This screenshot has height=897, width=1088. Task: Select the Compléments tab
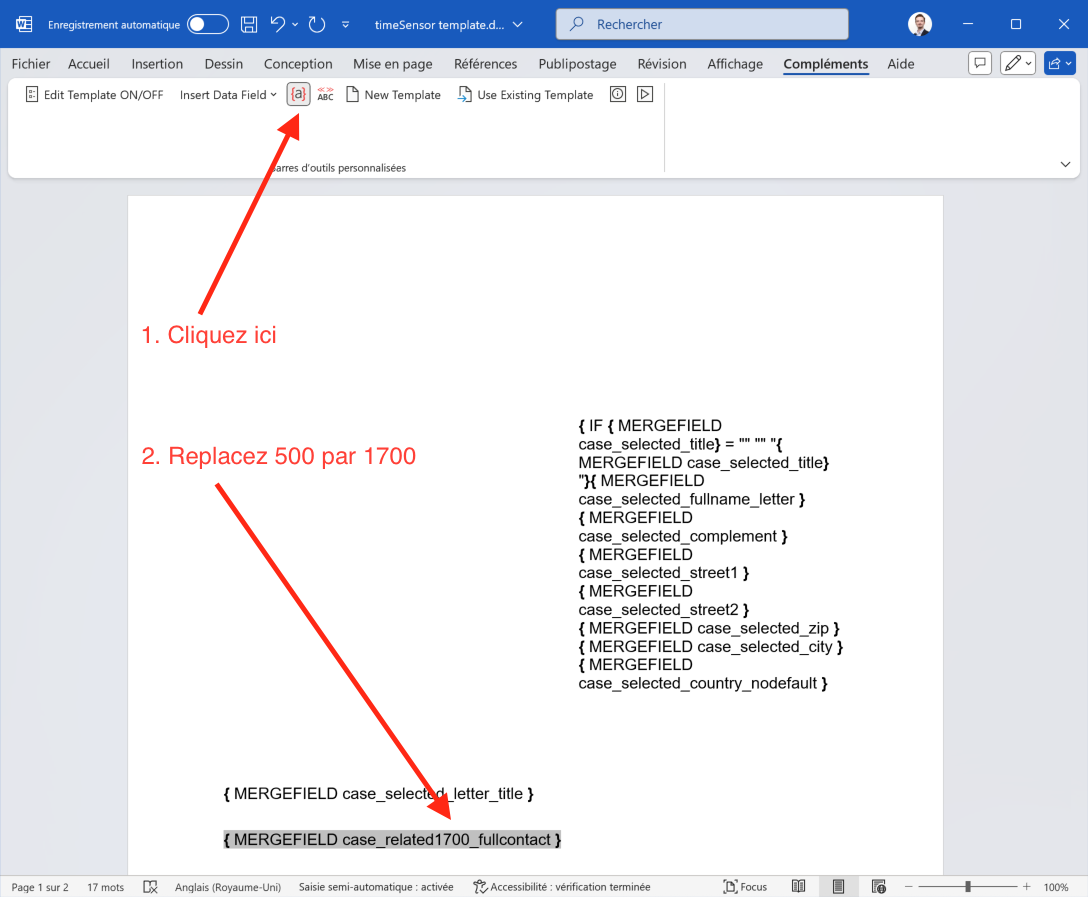point(826,64)
